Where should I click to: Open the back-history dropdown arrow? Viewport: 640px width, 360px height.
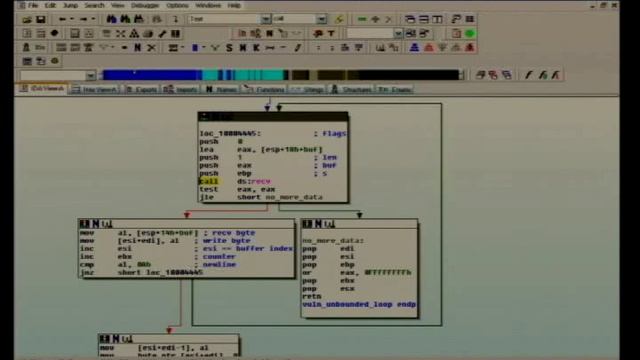coord(72,19)
